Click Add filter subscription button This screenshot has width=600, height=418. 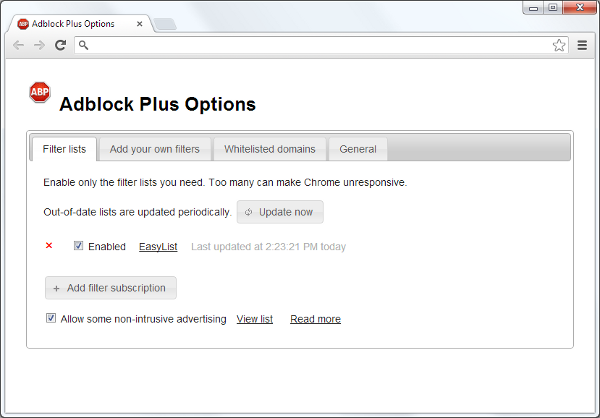tap(110, 288)
